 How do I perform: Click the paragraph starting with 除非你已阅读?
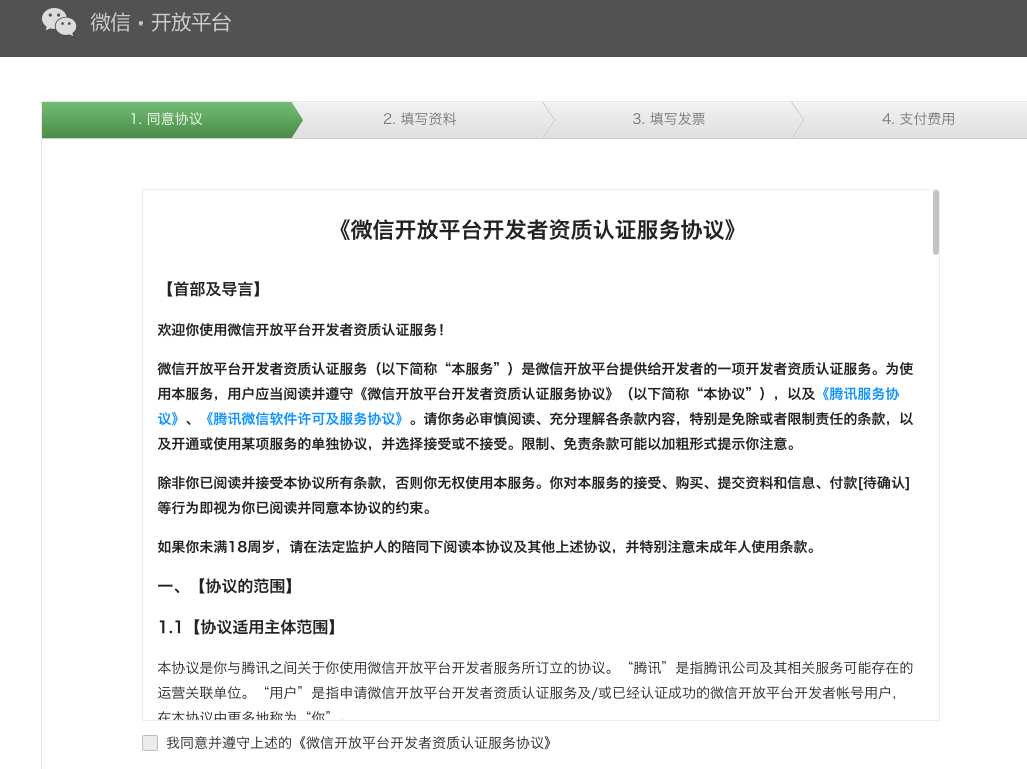click(533, 495)
